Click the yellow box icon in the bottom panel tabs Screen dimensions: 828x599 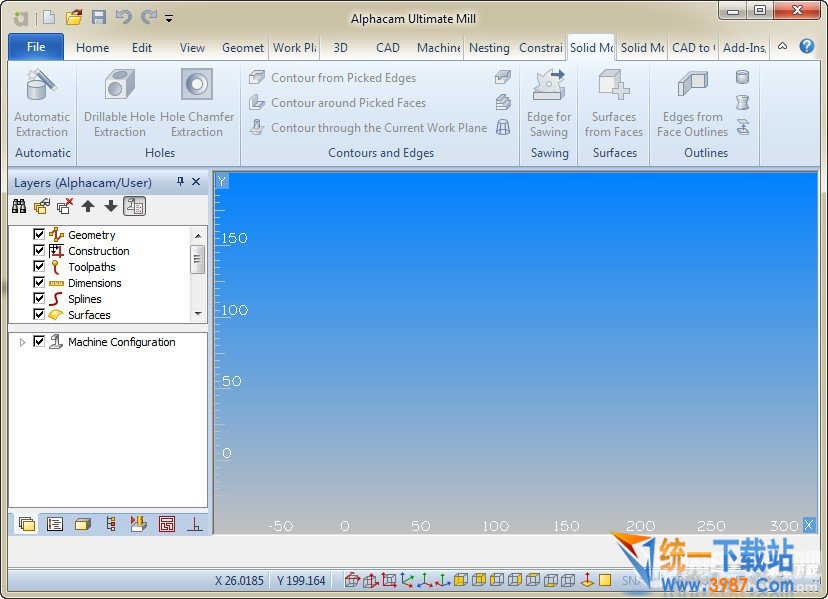(83, 524)
